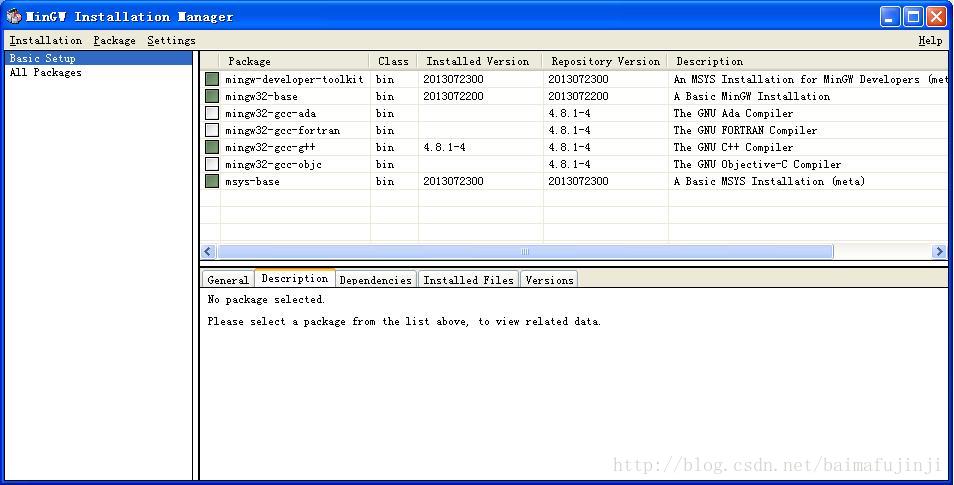Click installed version 4.8.1-4 of mingw32-gcc-g++

(x=444, y=147)
